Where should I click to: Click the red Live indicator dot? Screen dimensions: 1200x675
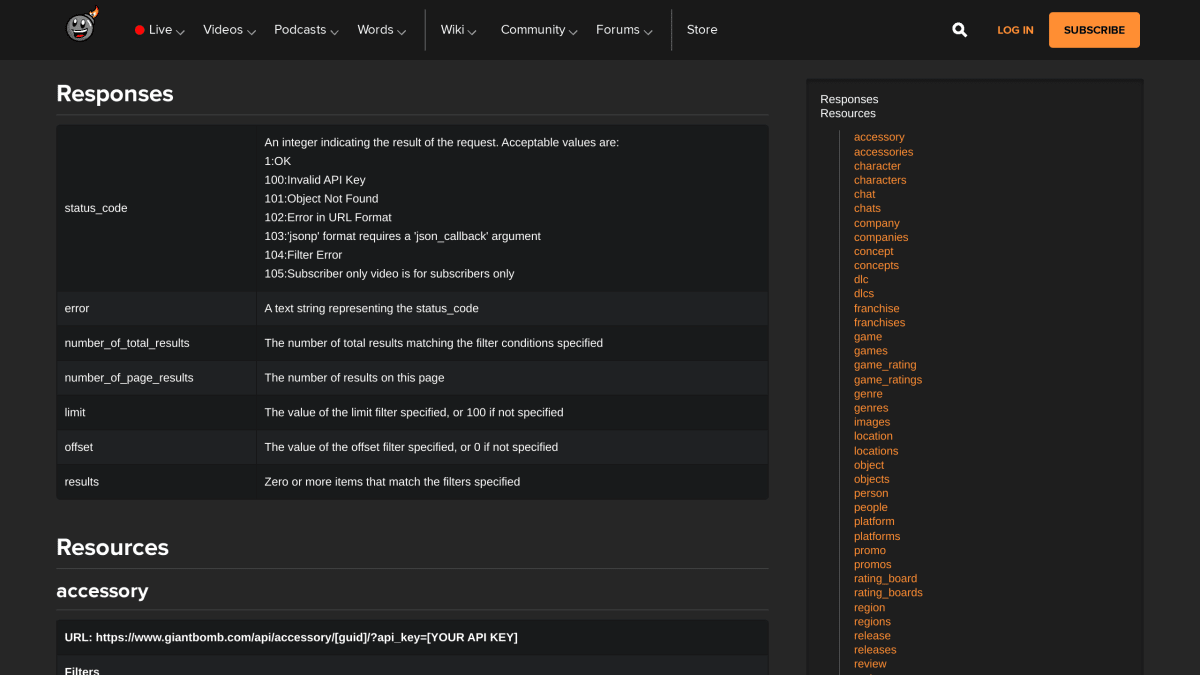(x=140, y=30)
